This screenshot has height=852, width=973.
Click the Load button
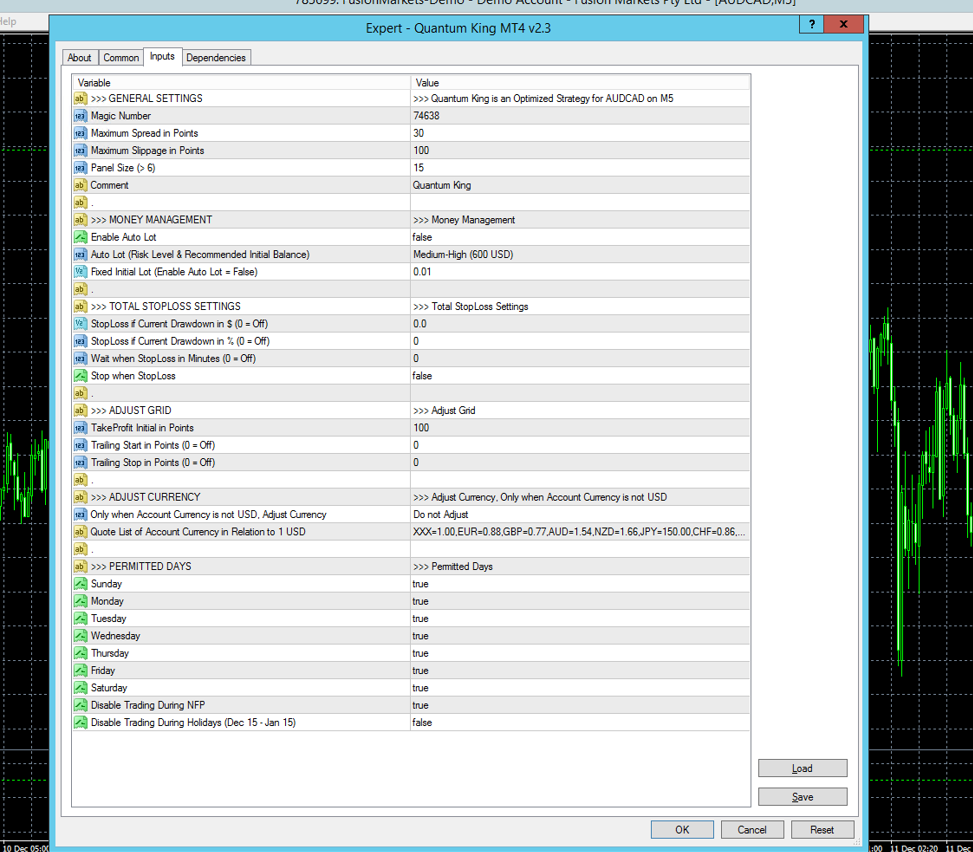pyautogui.click(x=802, y=768)
